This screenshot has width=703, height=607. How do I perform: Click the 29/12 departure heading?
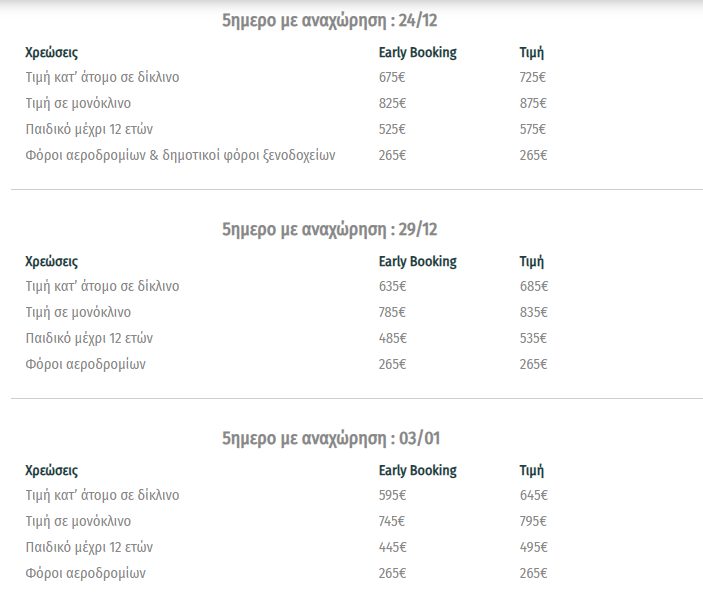(329, 230)
